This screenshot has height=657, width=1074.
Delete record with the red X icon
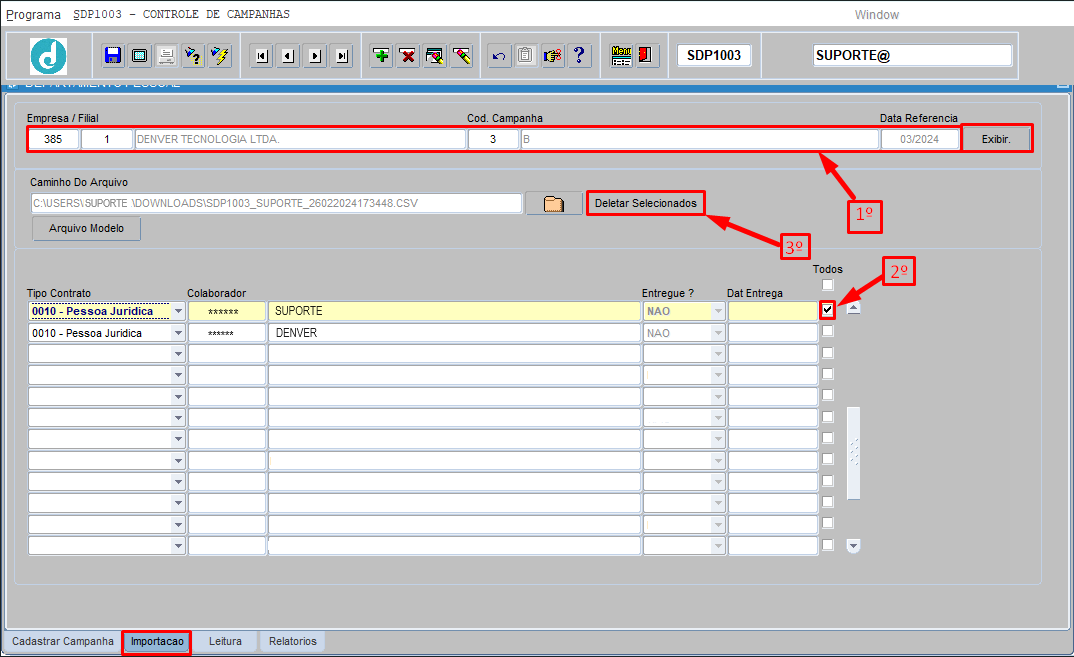pos(408,55)
